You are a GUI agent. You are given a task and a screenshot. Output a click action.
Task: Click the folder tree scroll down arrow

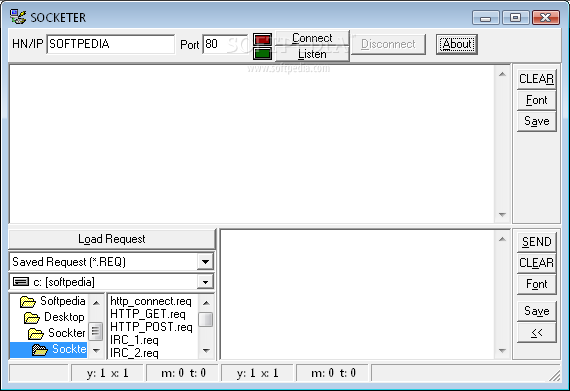pyautogui.click(x=96, y=351)
